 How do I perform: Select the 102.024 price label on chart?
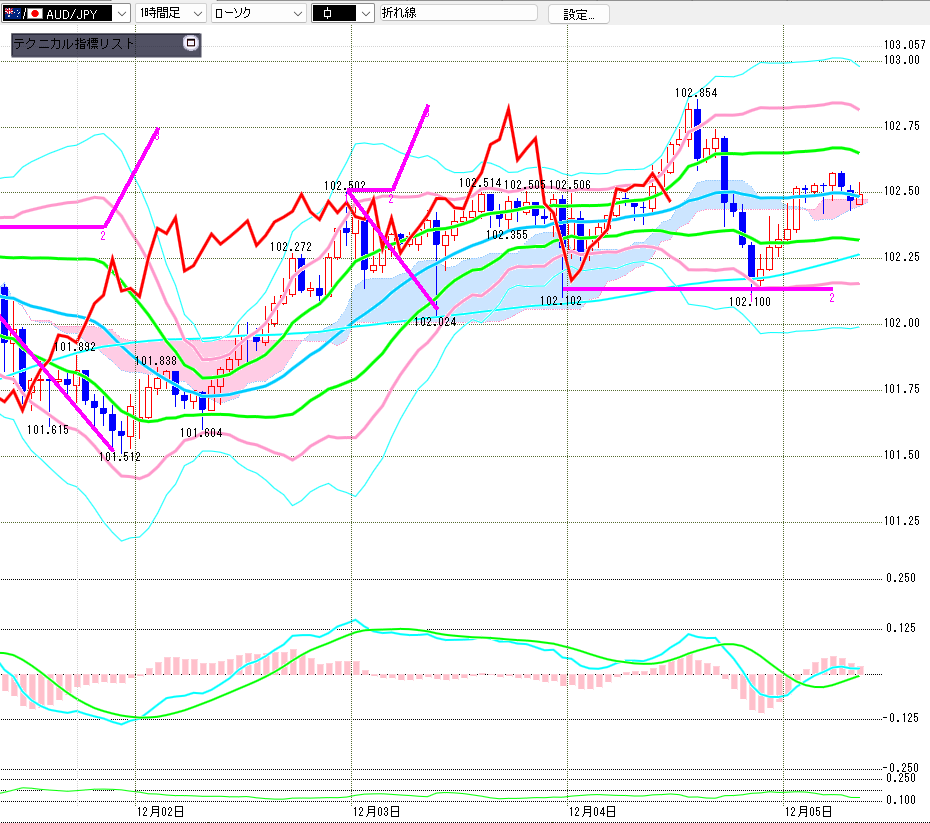pyautogui.click(x=434, y=322)
